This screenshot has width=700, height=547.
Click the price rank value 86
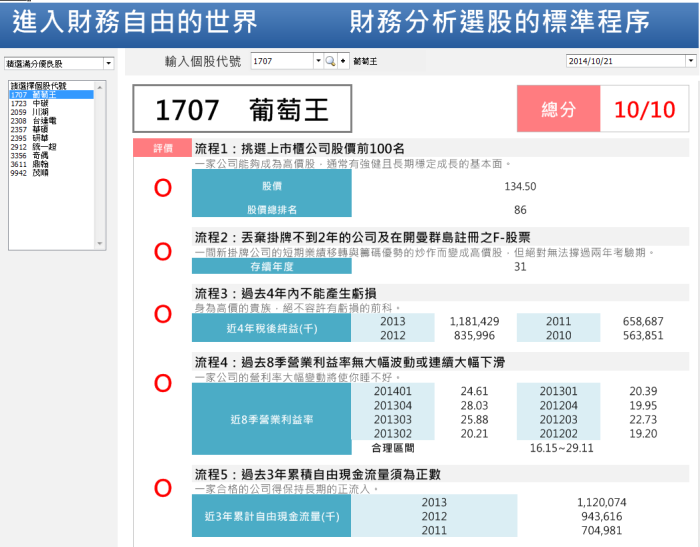tap(520, 210)
